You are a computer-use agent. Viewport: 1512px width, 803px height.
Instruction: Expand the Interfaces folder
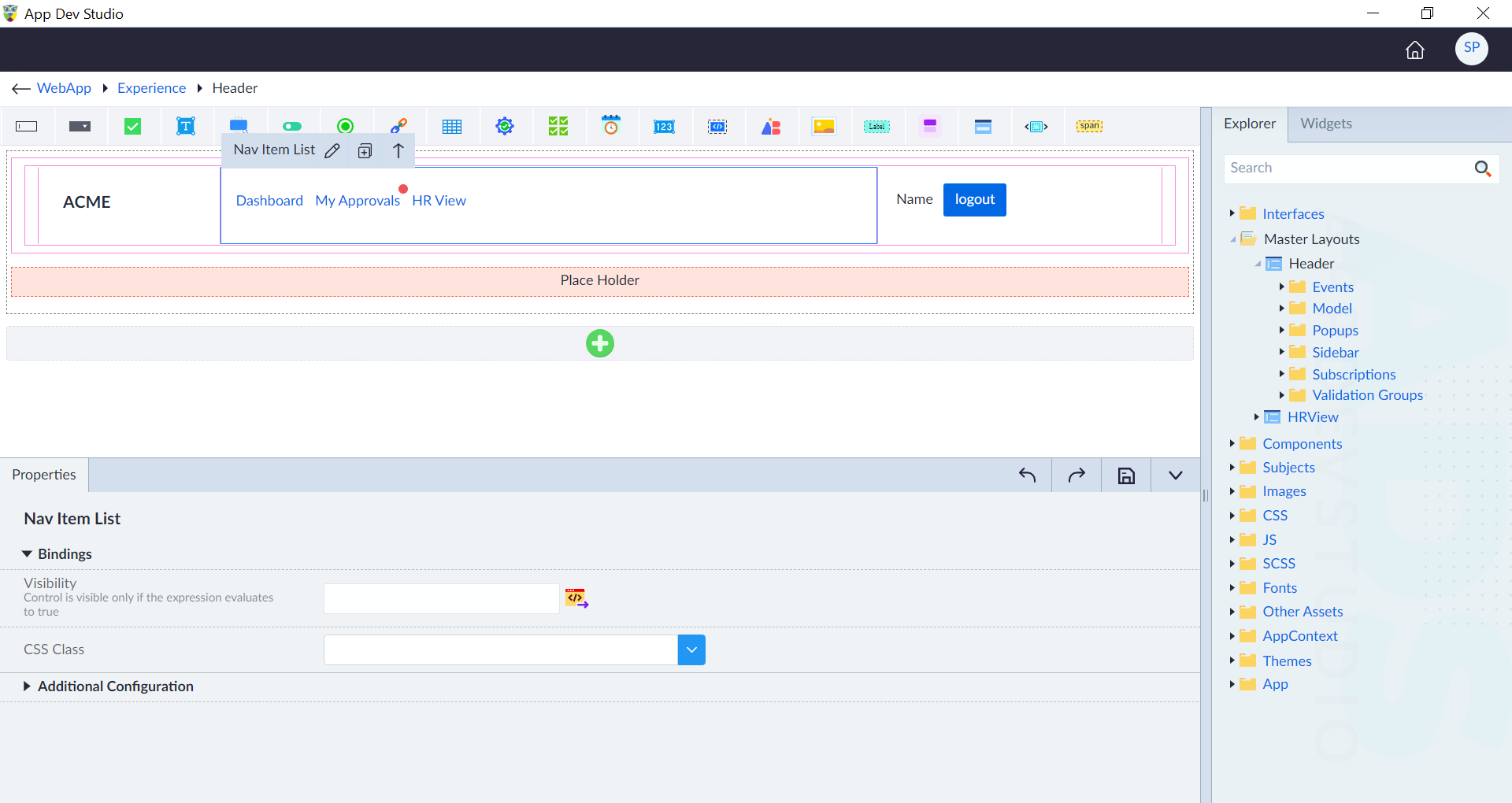pyautogui.click(x=1232, y=213)
